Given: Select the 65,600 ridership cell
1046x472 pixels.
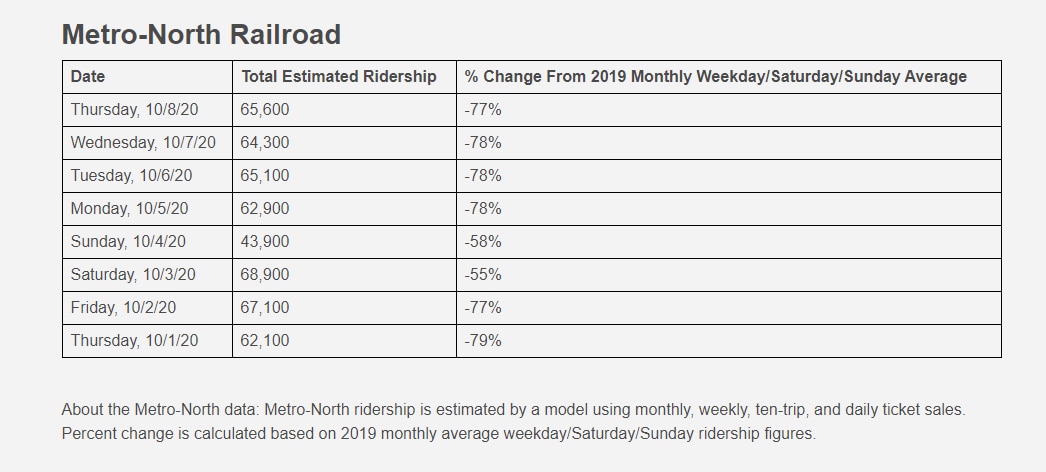Looking at the screenshot, I should point(265,110).
